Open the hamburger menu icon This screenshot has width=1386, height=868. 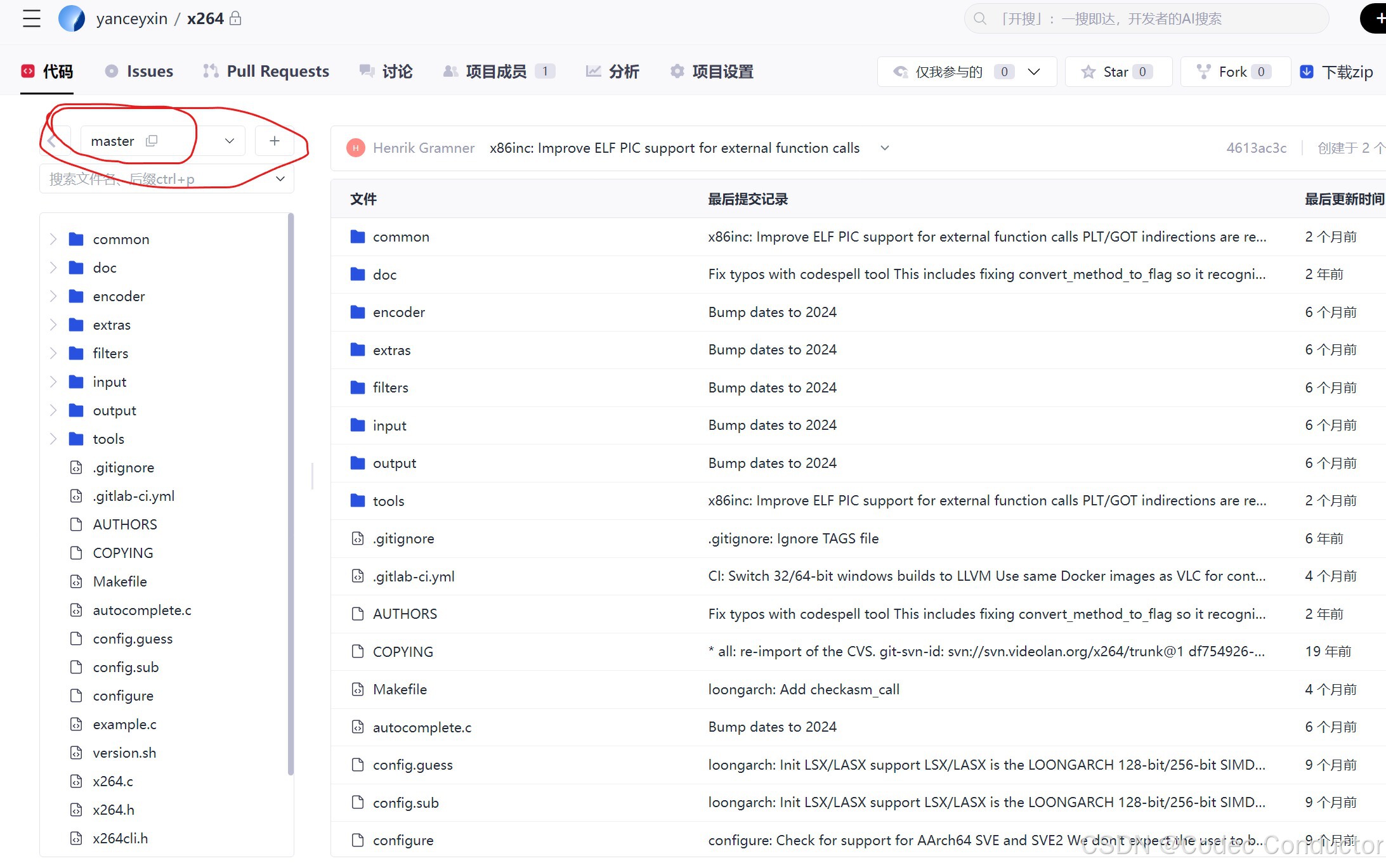tap(31, 18)
